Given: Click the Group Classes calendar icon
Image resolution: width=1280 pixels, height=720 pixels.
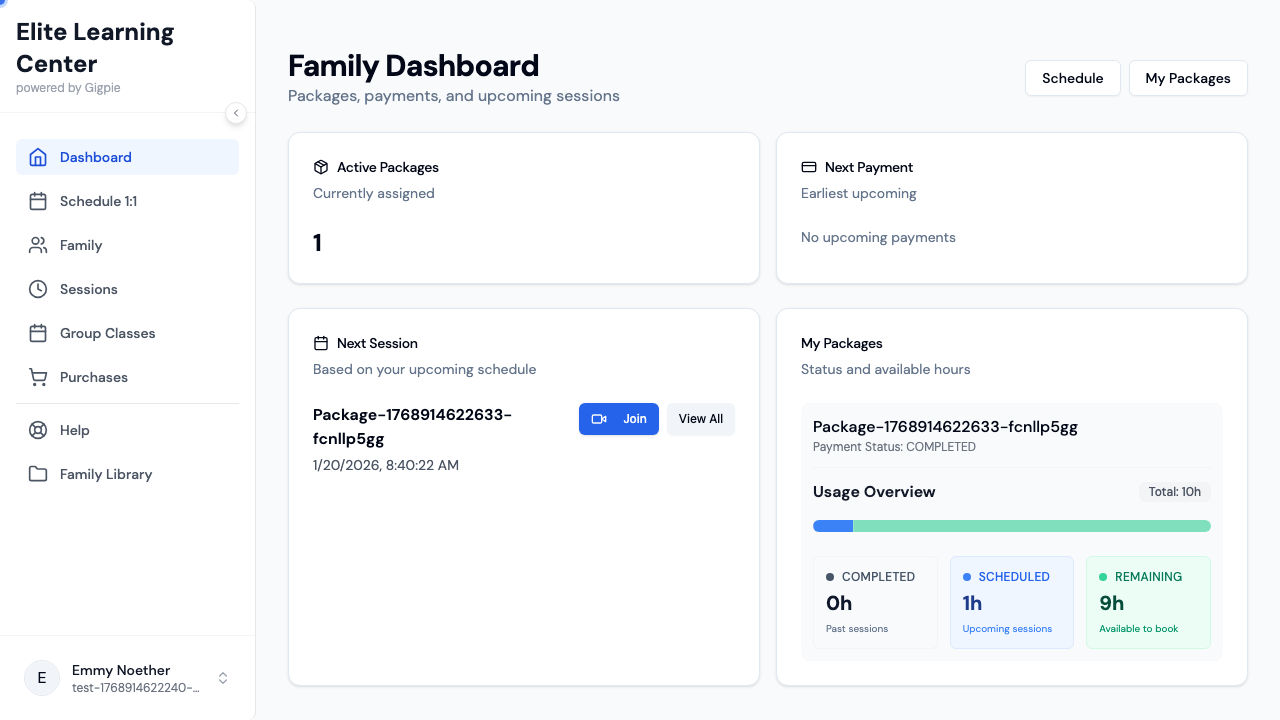Looking at the screenshot, I should [x=38, y=333].
